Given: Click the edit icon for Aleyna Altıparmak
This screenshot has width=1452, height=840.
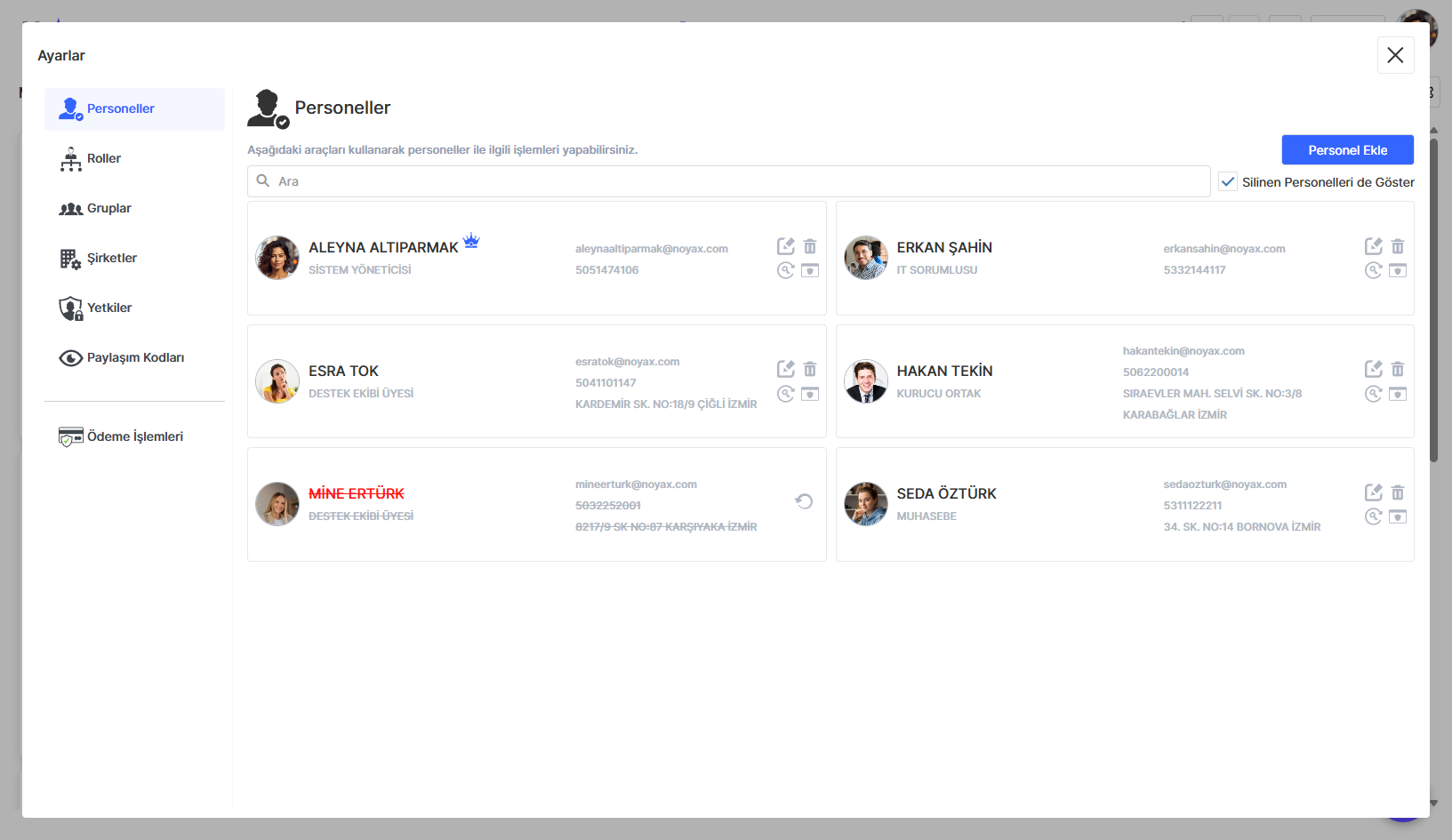Looking at the screenshot, I should click(x=785, y=246).
